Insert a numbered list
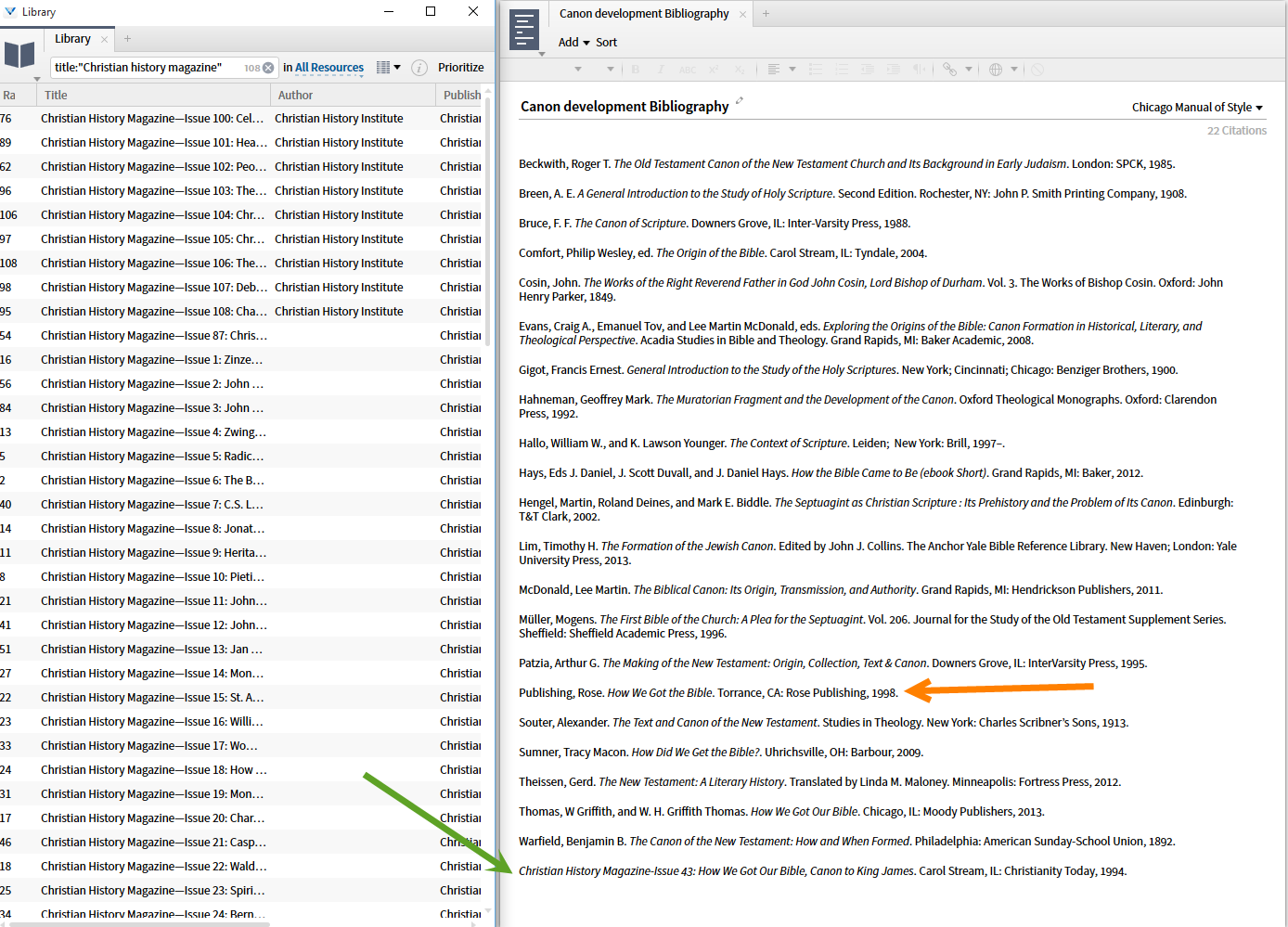The height and width of the screenshot is (927, 1288). click(842, 70)
